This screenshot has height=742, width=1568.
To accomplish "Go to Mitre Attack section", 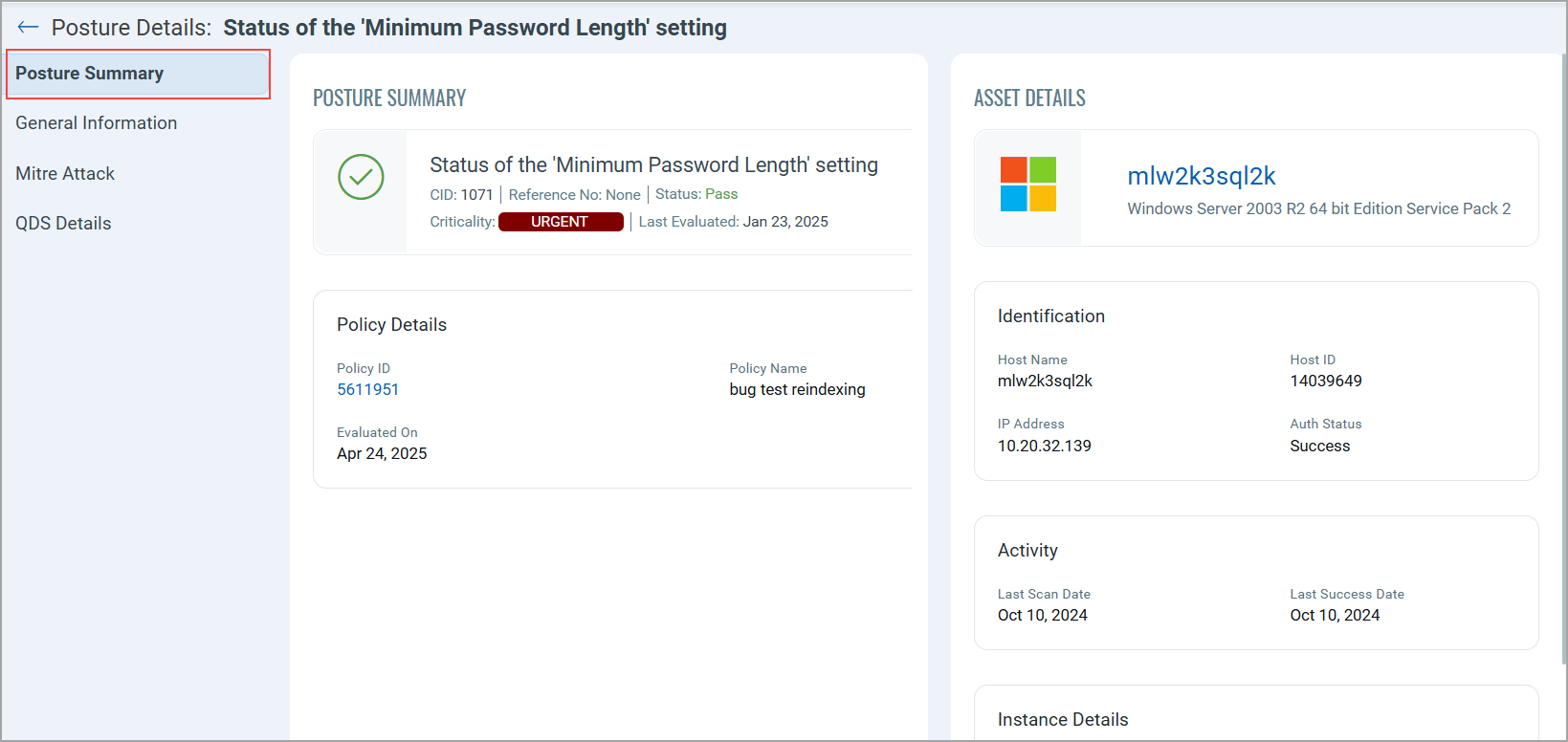I will (65, 174).
